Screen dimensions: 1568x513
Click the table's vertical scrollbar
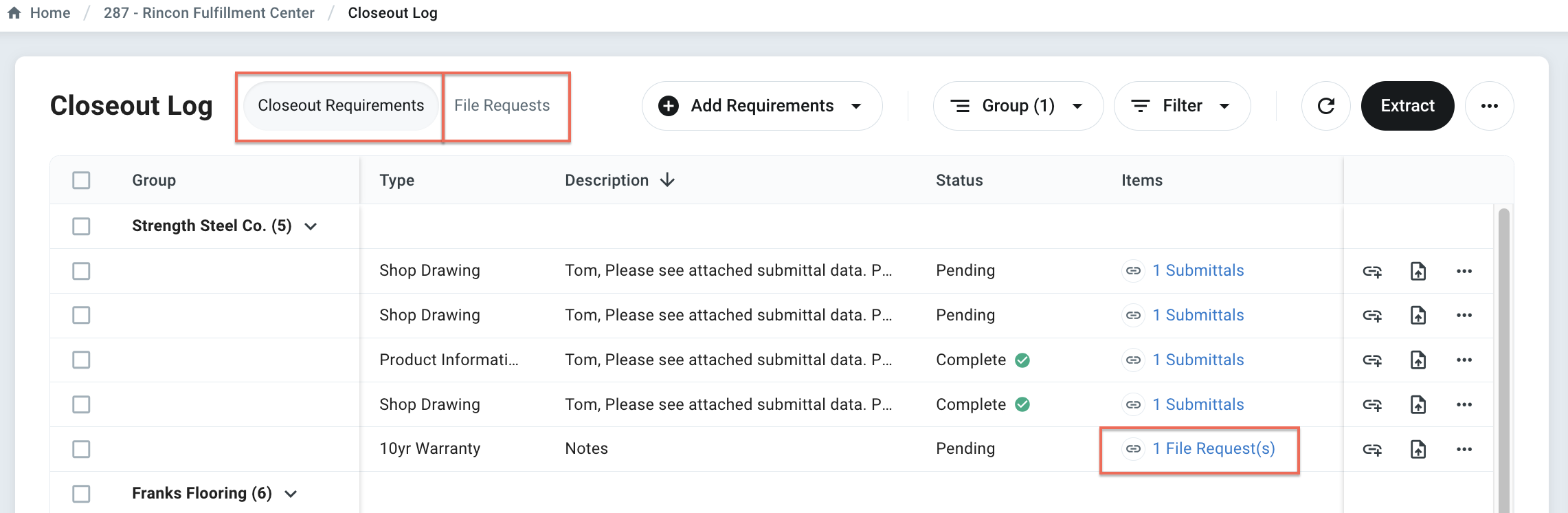pos(1503,358)
